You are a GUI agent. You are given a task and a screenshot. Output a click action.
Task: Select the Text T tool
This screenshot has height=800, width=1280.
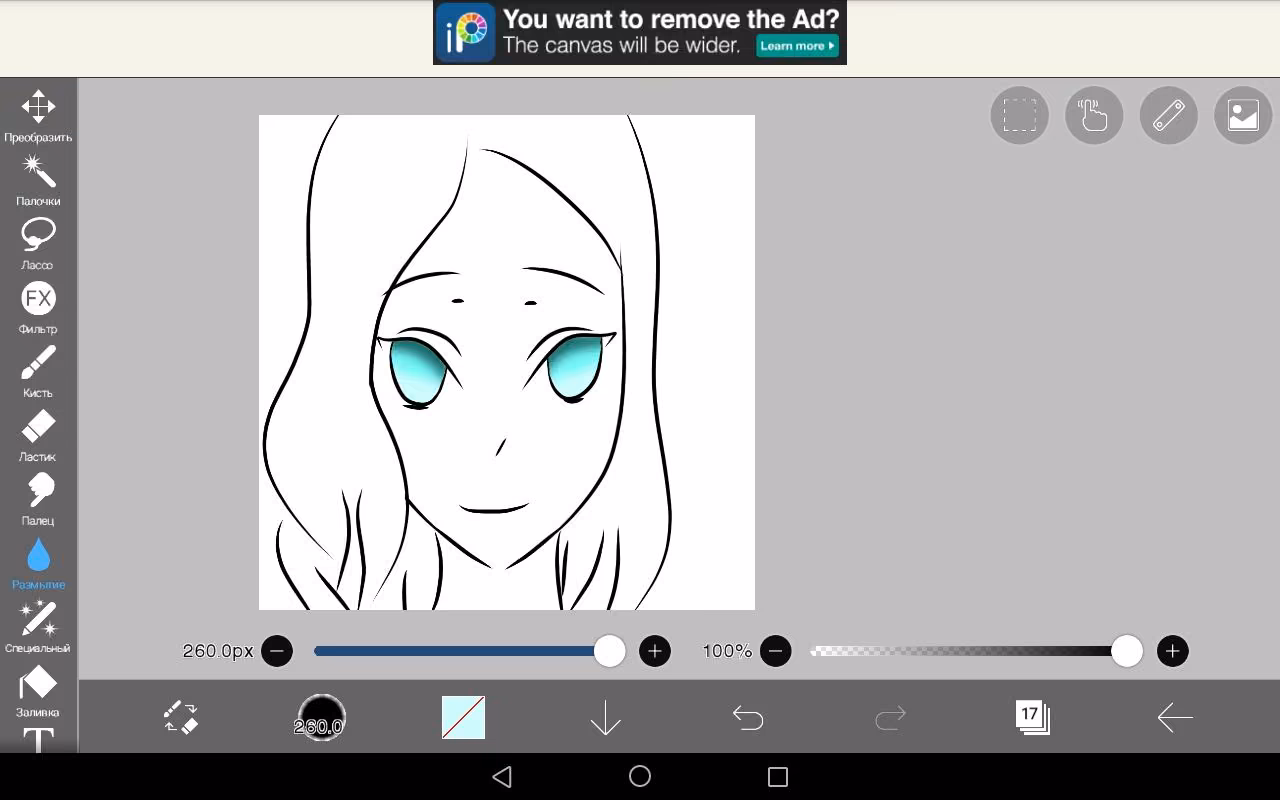click(x=38, y=740)
